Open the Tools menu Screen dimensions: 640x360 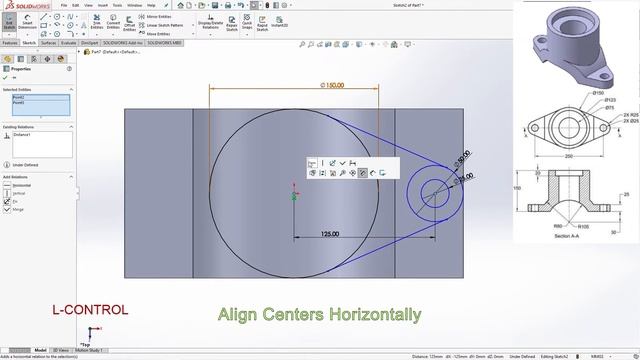pos(117,5)
